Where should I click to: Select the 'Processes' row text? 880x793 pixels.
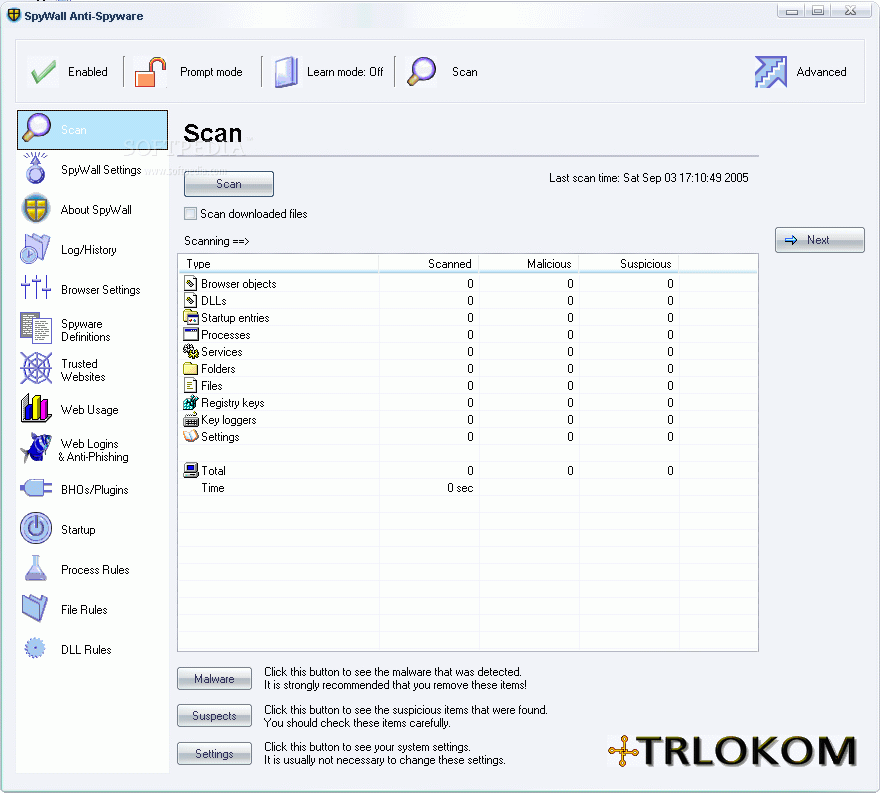226,335
